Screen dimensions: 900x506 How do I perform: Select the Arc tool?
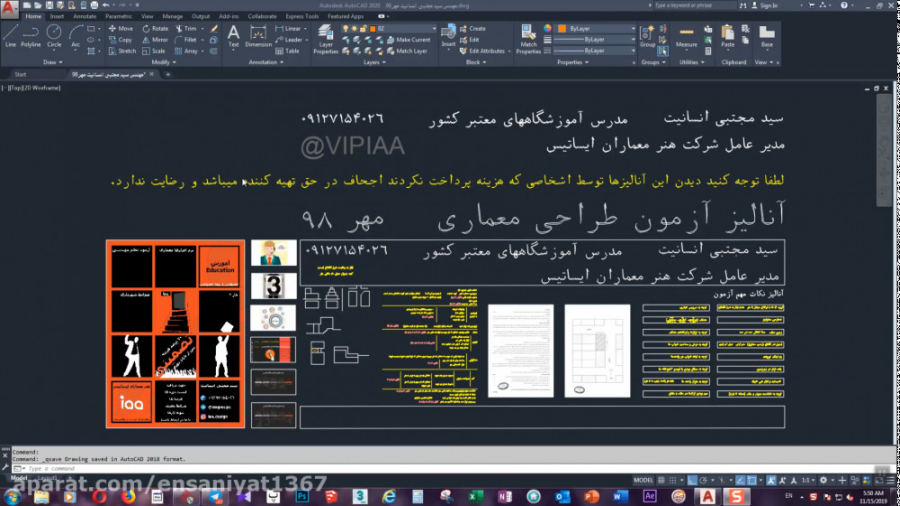pos(75,35)
